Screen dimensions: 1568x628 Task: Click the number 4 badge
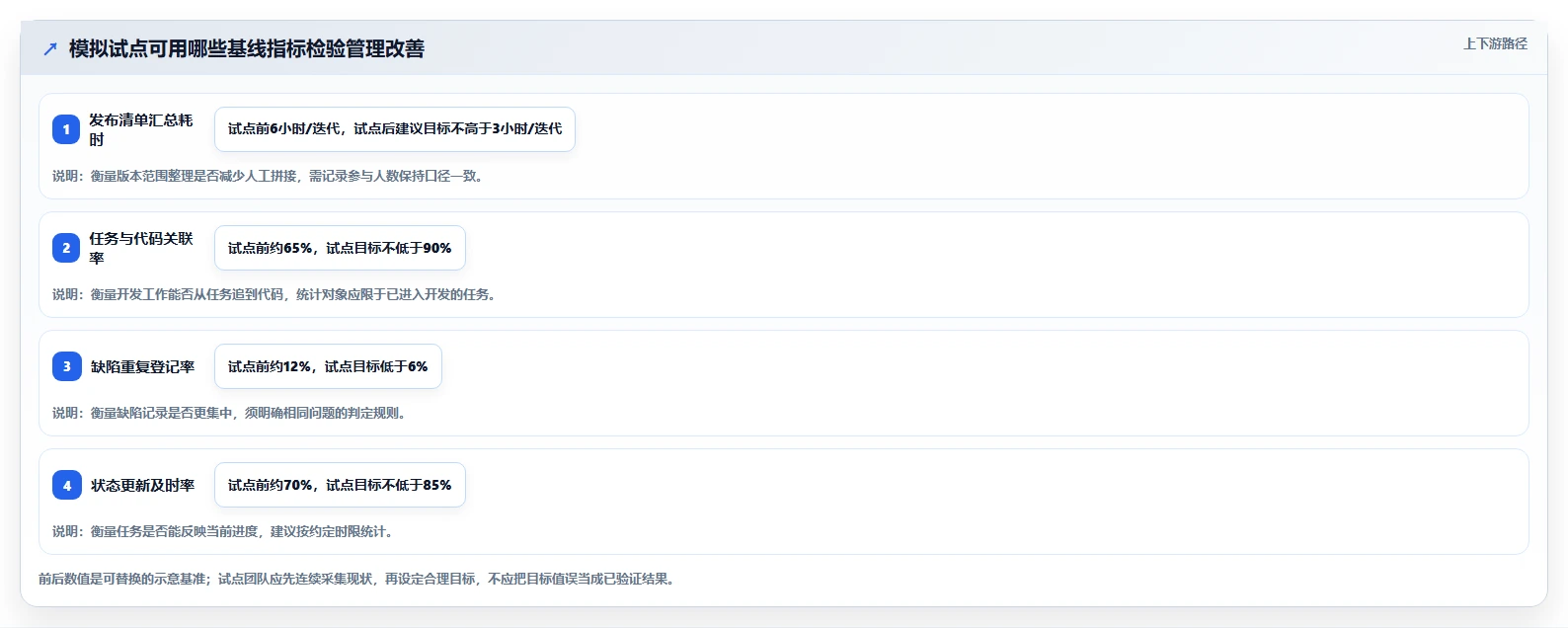click(66, 485)
